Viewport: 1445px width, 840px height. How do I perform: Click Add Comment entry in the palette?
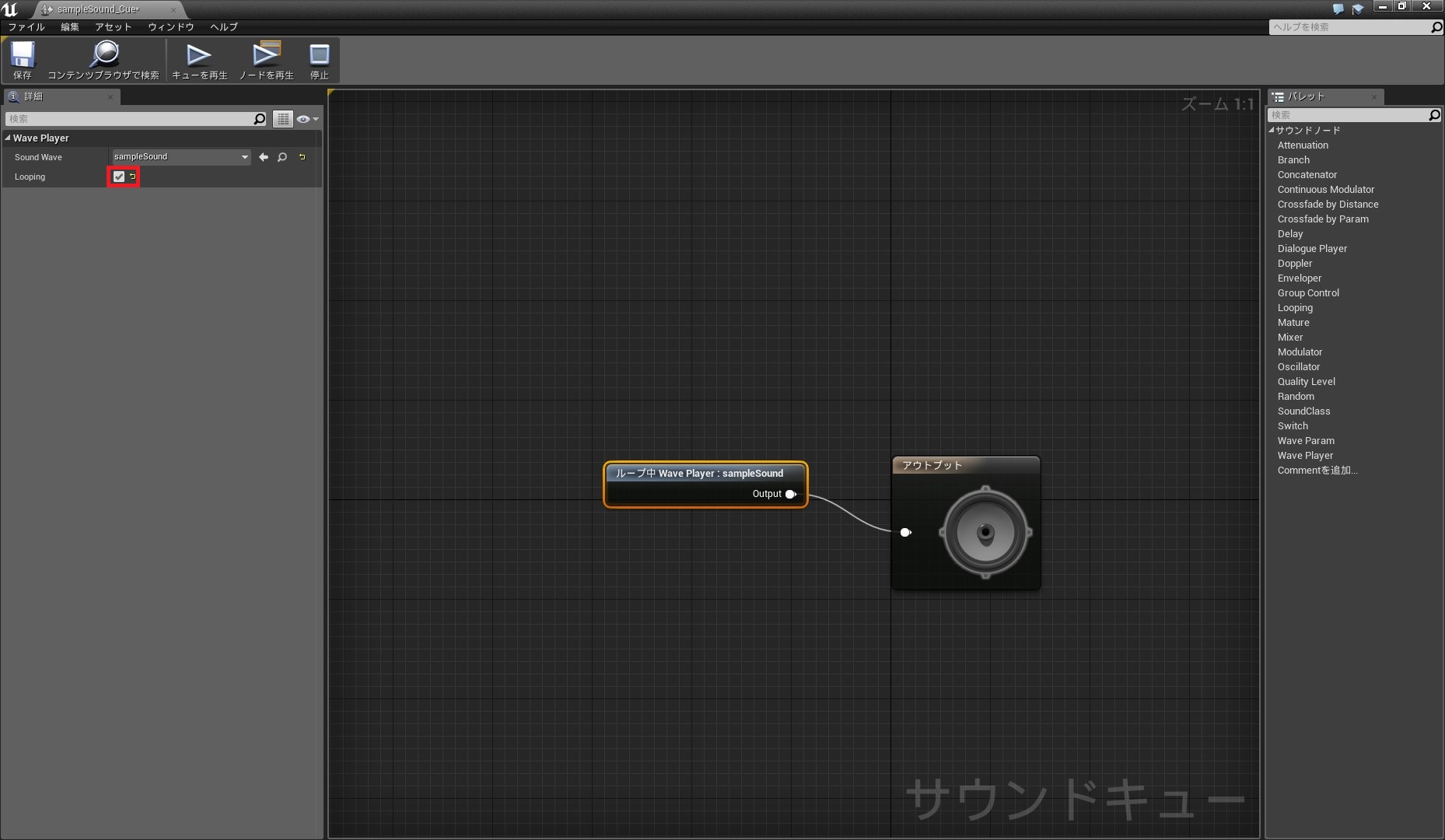coord(1317,471)
